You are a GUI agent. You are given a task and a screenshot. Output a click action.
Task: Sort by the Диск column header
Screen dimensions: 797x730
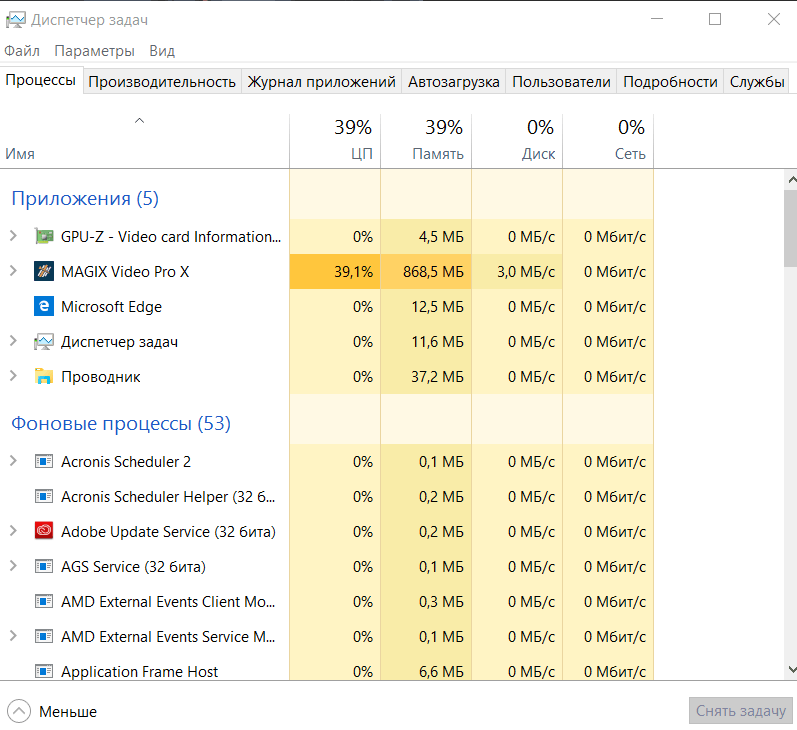tap(517, 141)
